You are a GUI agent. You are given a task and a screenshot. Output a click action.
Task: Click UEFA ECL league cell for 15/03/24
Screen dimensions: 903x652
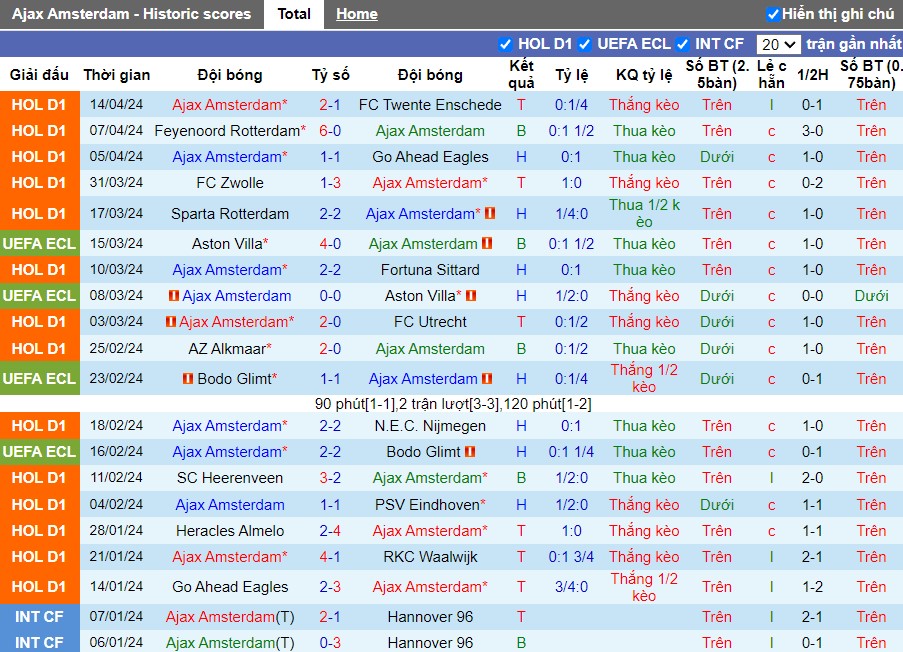(39, 244)
